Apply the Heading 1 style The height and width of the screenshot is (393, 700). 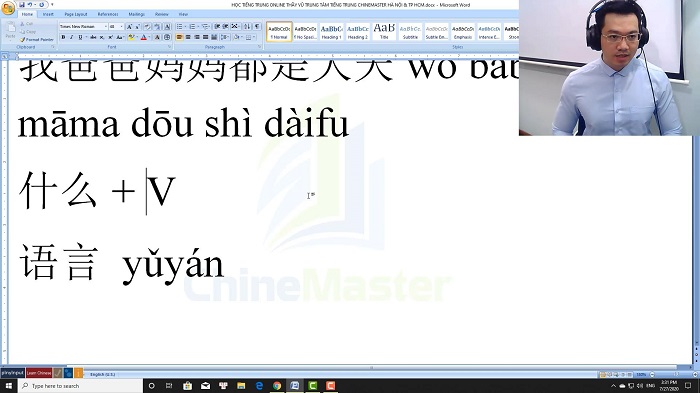[x=332, y=32]
